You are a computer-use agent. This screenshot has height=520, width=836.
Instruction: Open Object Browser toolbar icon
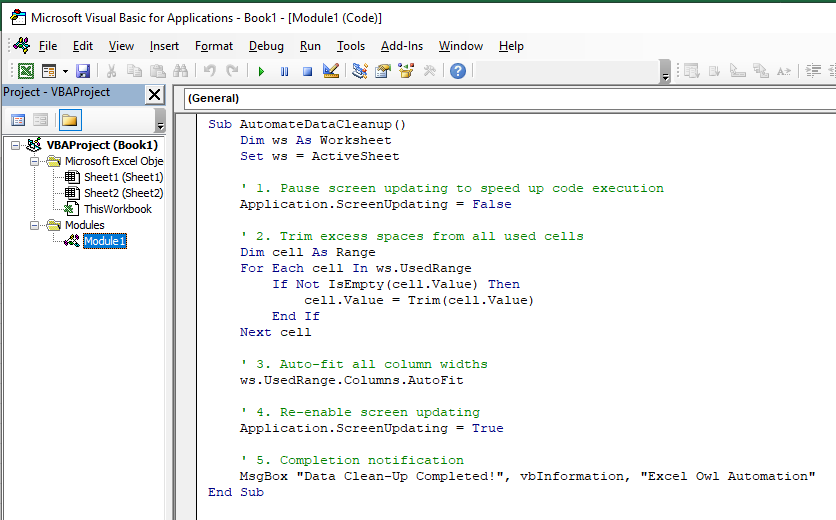[406, 71]
